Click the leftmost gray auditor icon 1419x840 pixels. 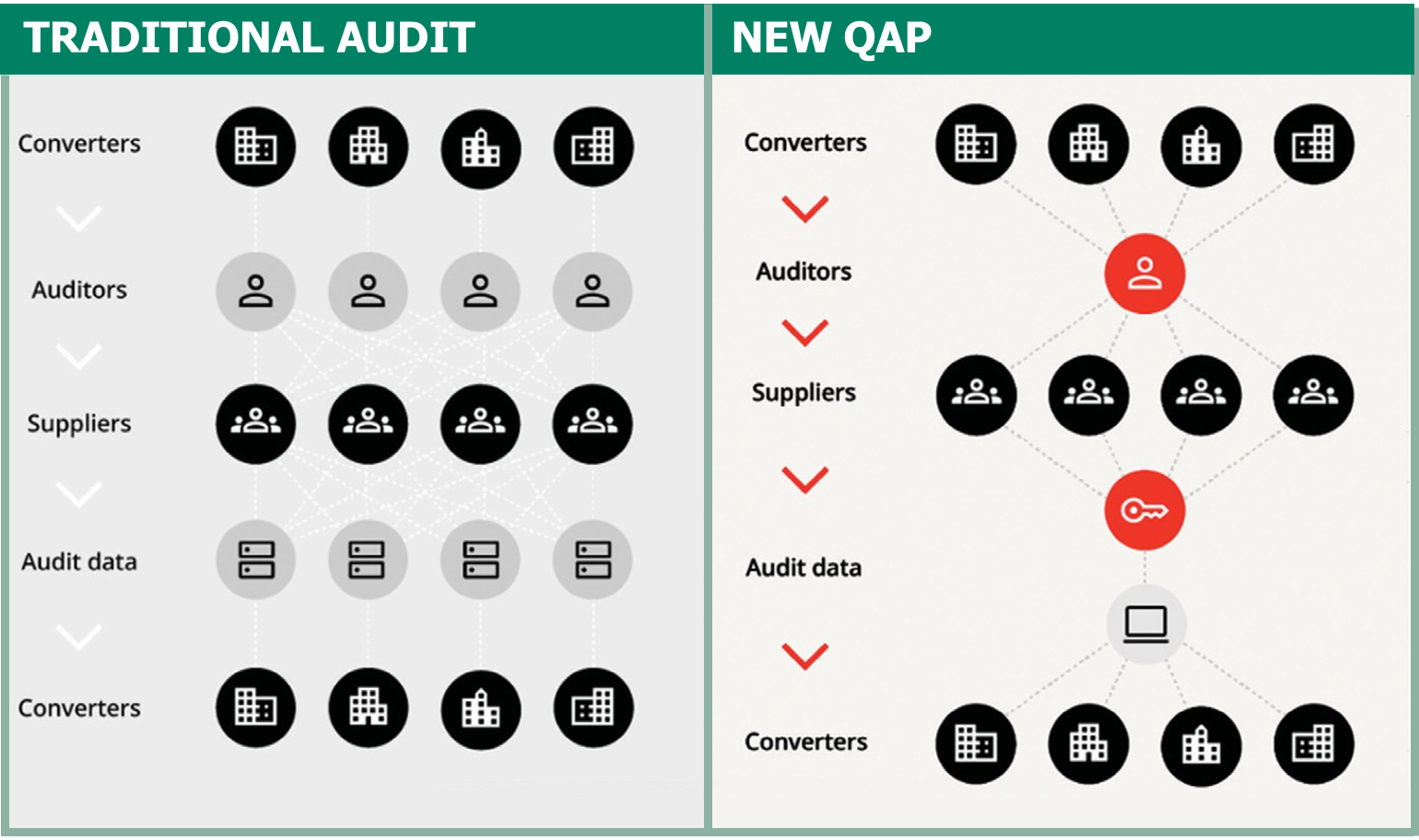coord(255,291)
